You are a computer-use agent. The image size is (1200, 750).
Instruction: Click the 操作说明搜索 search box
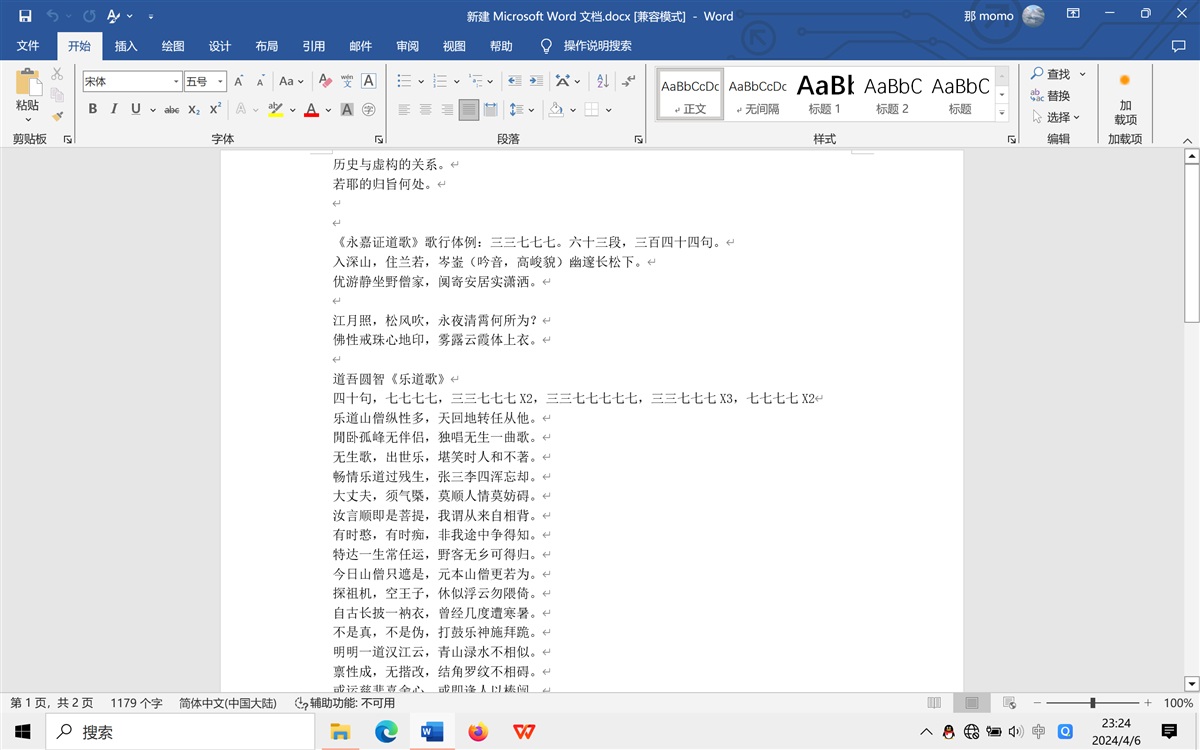coord(597,46)
